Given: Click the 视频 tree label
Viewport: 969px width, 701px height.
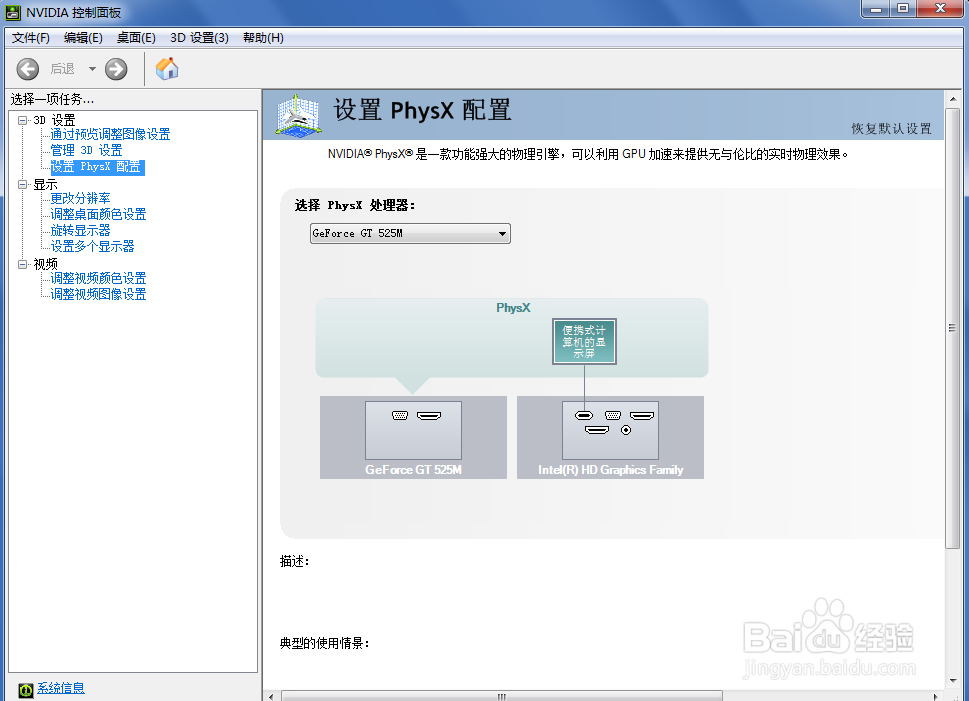Looking at the screenshot, I should tap(45, 264).
